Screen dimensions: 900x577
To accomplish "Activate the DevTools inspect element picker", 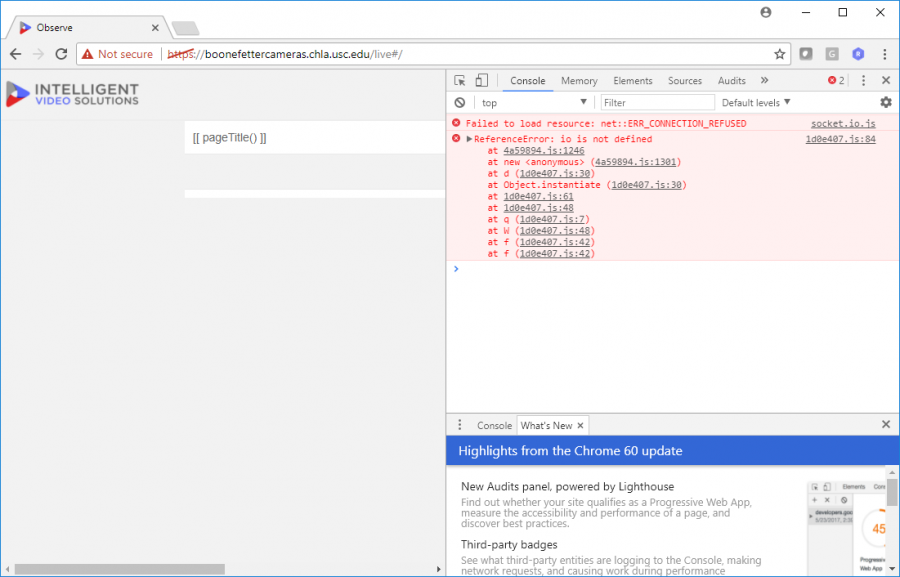I will (x=459, y=80).
